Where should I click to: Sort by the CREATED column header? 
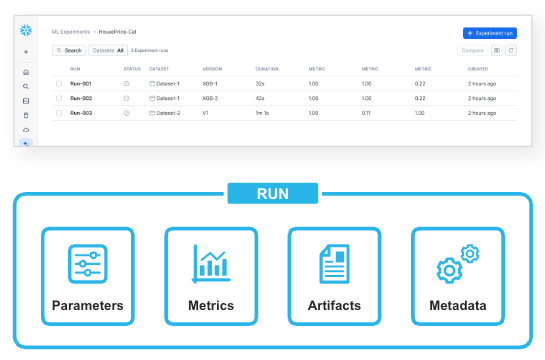point(478,69)
